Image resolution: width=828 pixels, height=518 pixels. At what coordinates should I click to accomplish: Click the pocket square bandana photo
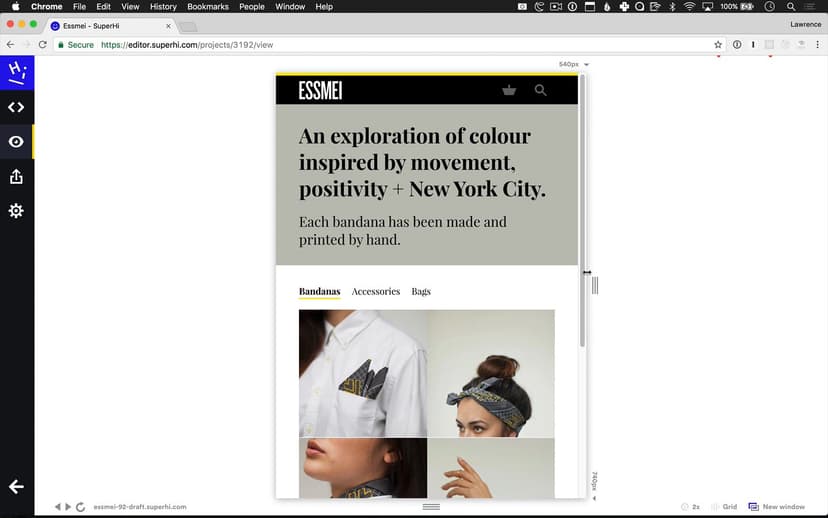[x=363, y=373]
